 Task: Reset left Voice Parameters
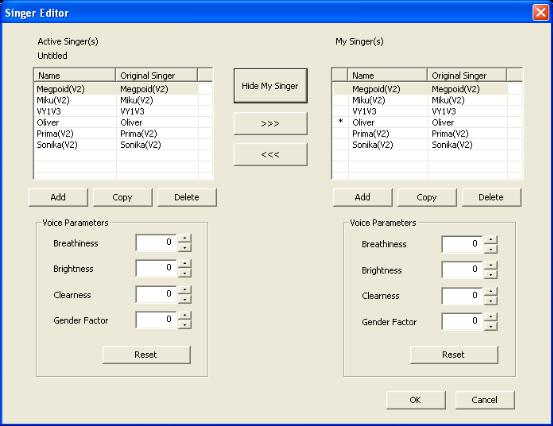[146, 354]
